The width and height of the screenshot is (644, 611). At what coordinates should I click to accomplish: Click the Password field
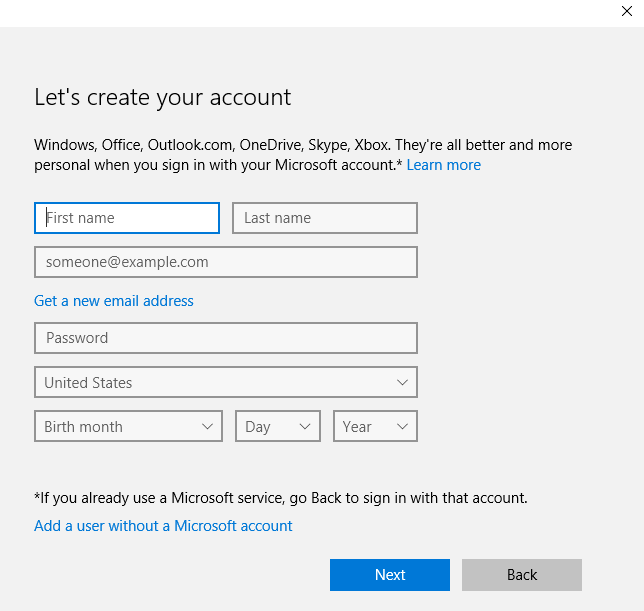click(x=226, y=338)
